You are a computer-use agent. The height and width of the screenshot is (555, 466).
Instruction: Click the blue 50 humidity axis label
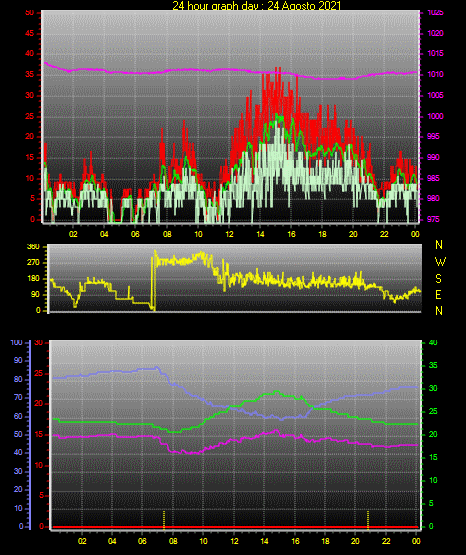18,434
